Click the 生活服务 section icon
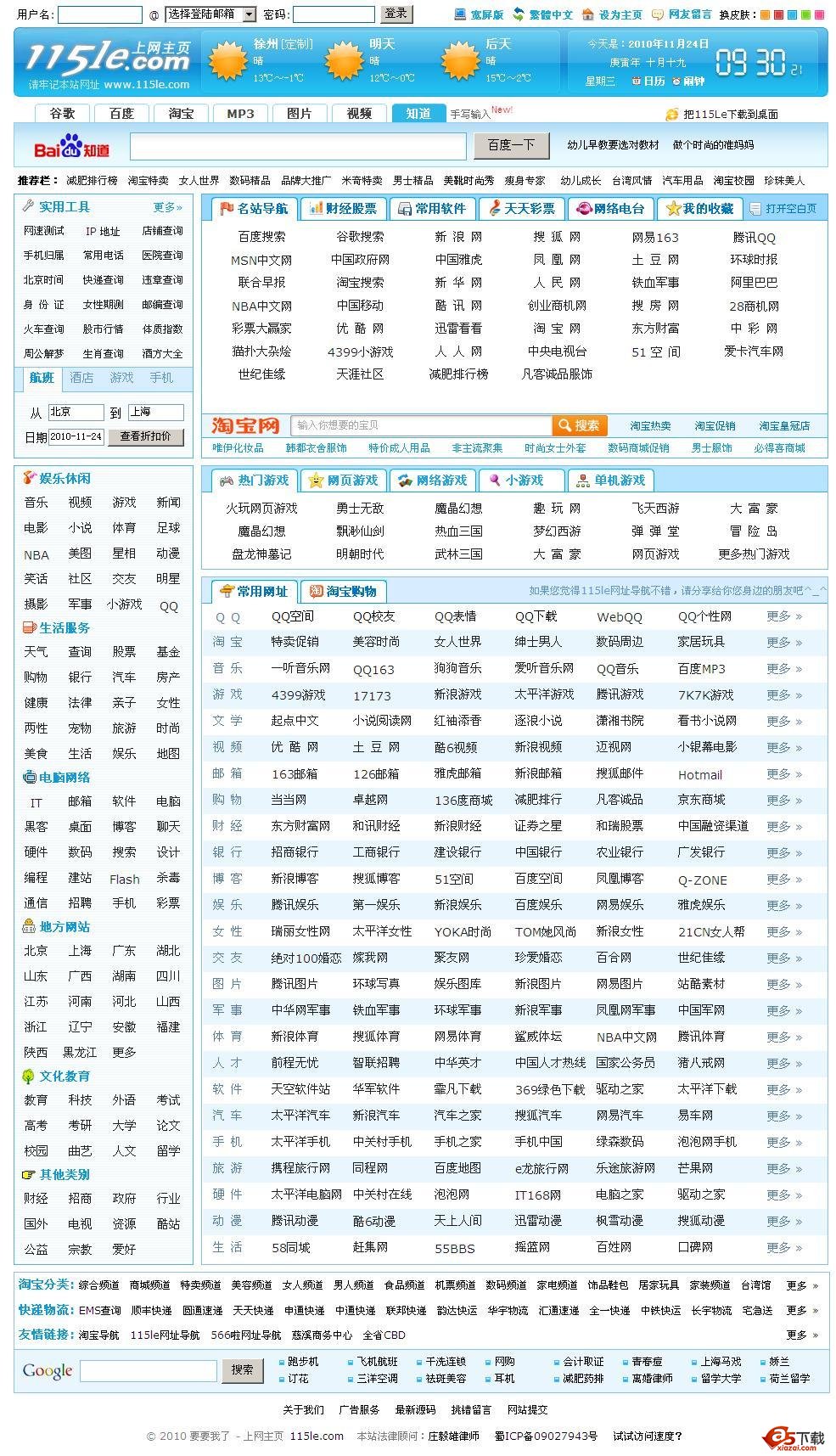The width and height of the screenshot is (836, 1456). pyautogui.click(x=30, y=627)
